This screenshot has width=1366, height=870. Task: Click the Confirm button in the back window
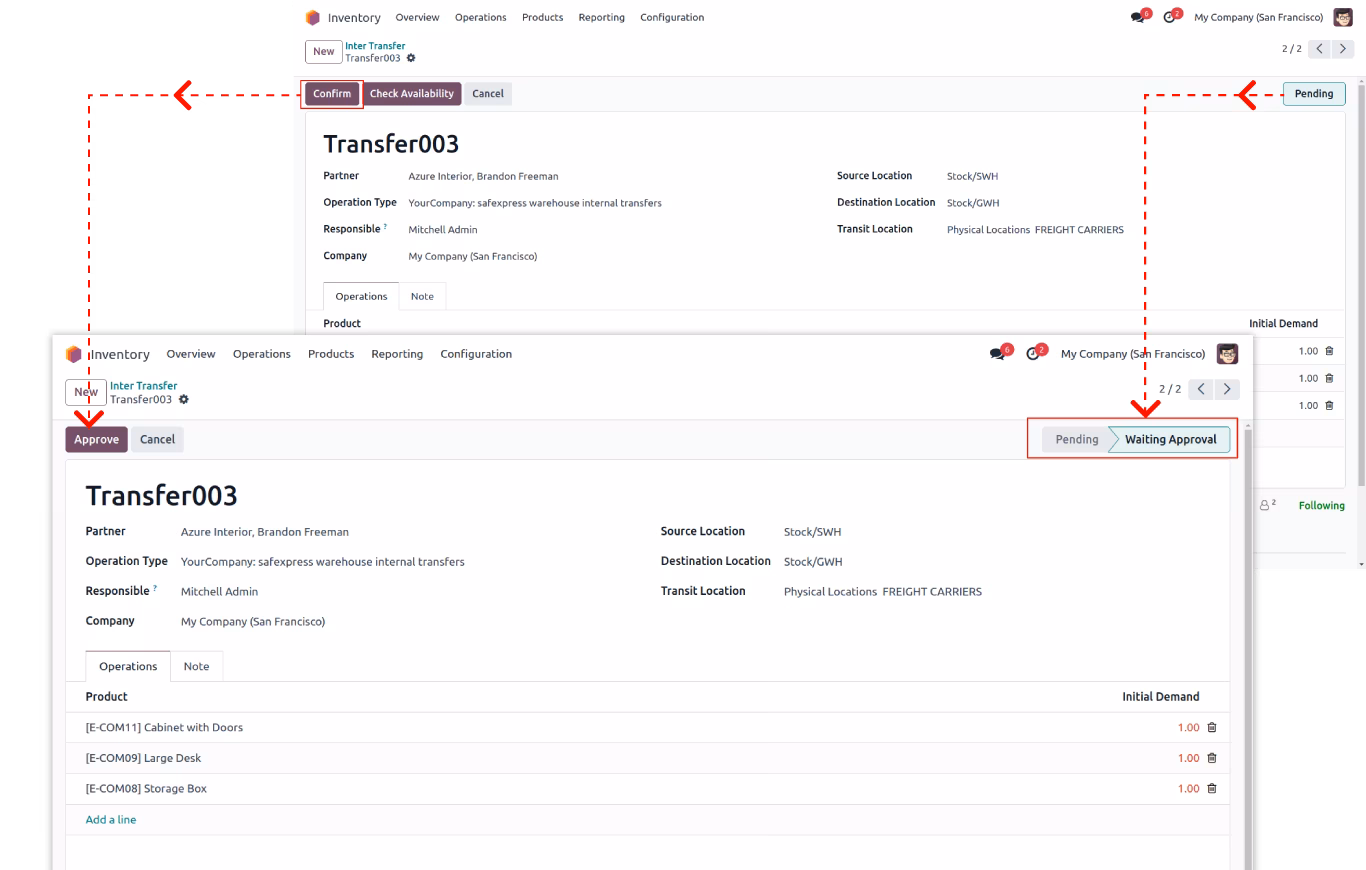tap(332, 94)
